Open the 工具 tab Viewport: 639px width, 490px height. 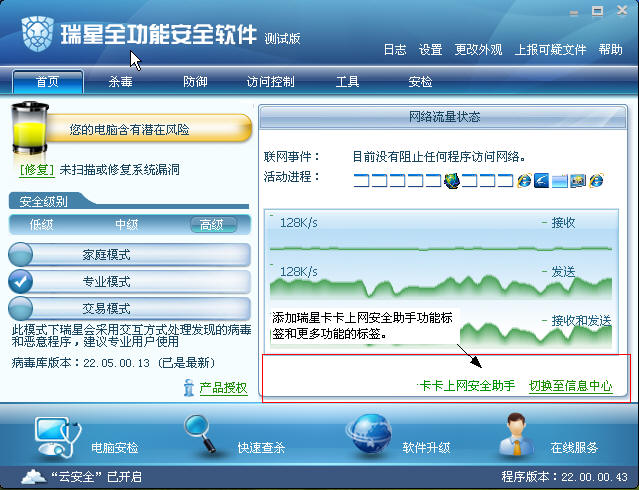tap(347, 82)
